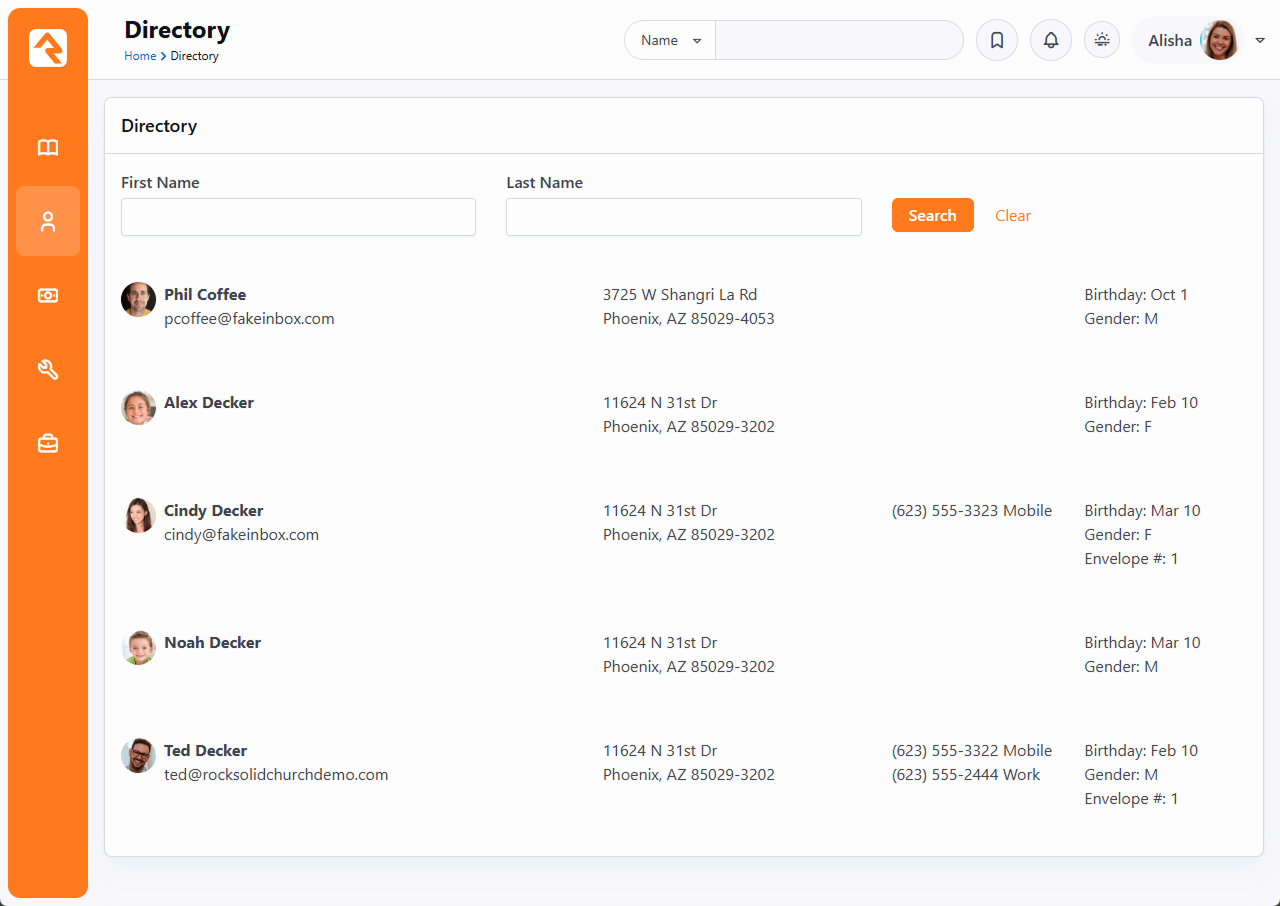
Task: Open the Alisha user menu arrow
Action: point(1260,41)
